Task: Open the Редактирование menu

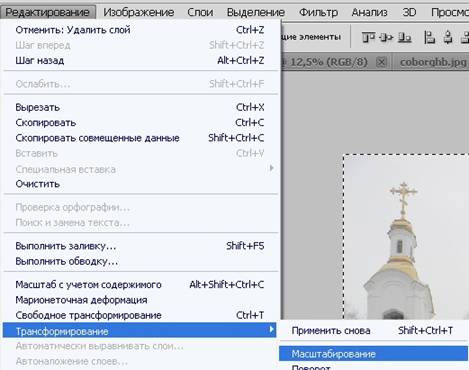Action: [x=48, y=12]
